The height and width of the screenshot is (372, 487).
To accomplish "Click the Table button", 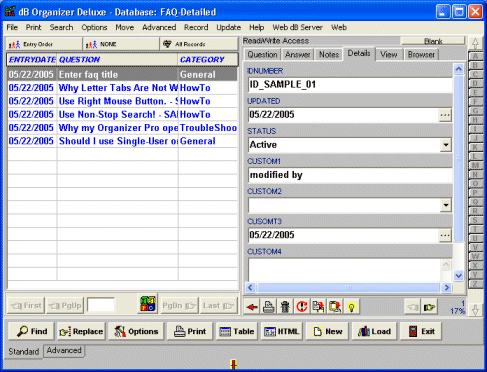I will pyautogui.click(x=237, y=331).
